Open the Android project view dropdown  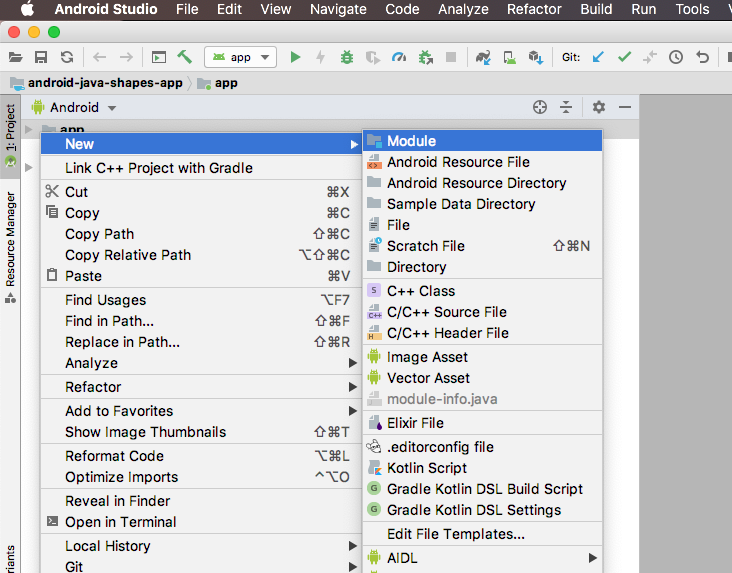pos(74,107)
